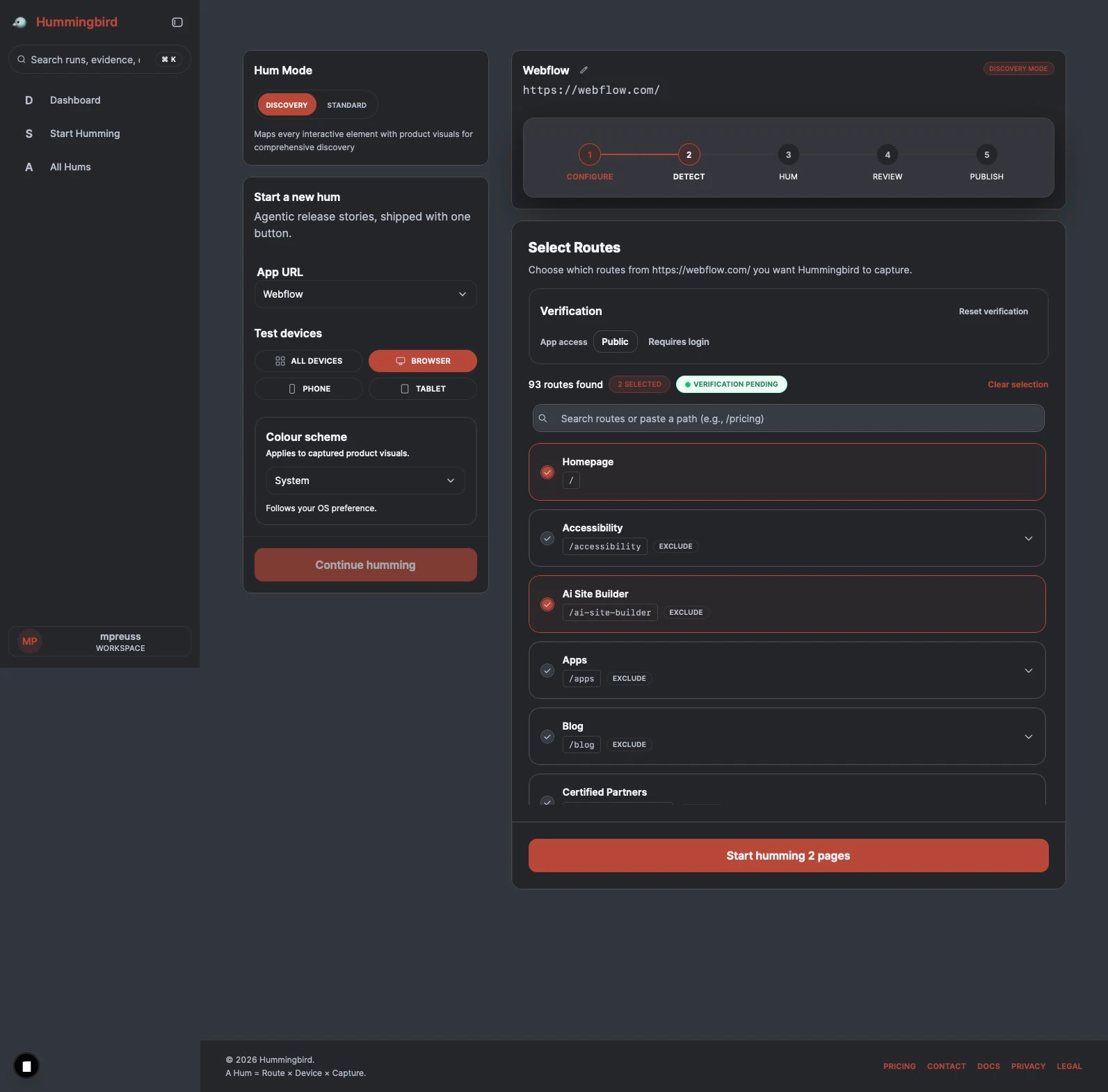
Task: Open Privacy footer link
Action: pyautogui.click(x=1028, y=1066)
